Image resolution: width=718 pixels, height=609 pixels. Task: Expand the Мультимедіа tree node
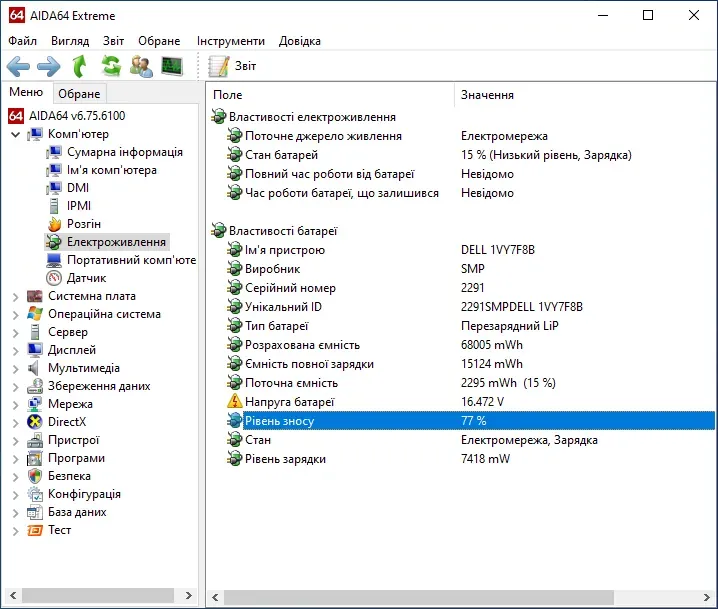click(15, 368)
